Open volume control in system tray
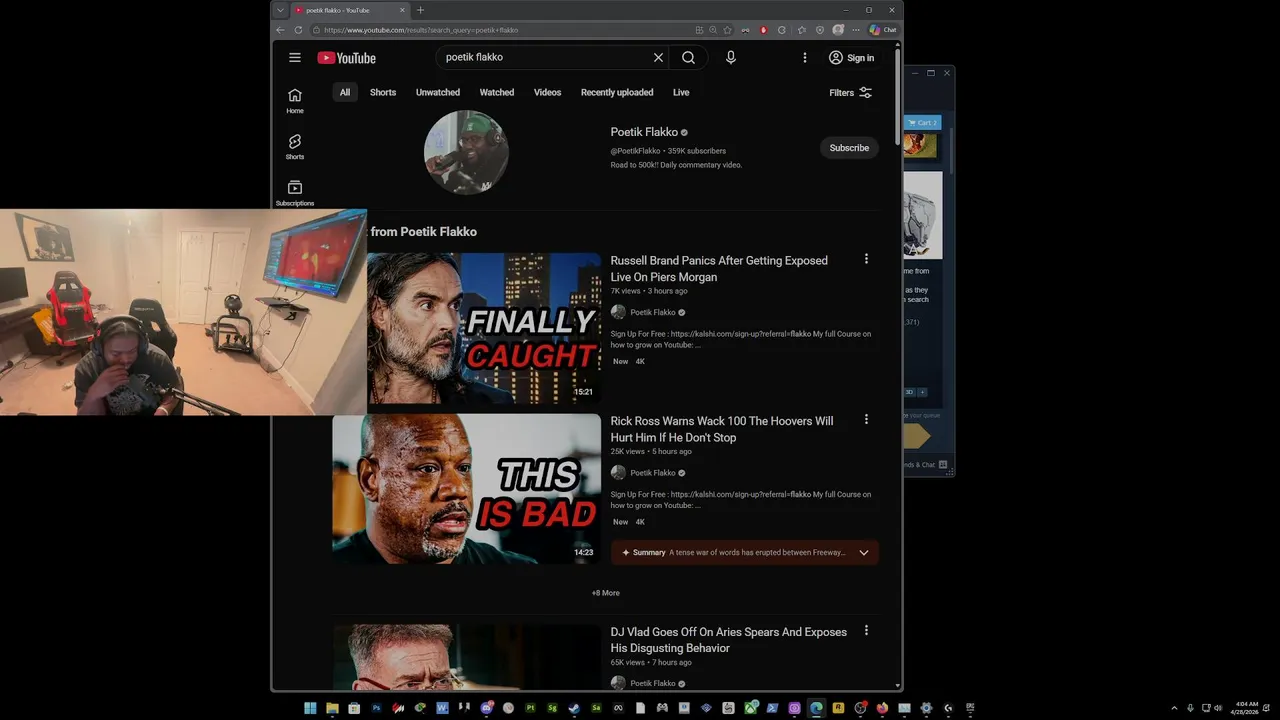Screen dimensions: 1280x720 click(x=1218, y=708)
